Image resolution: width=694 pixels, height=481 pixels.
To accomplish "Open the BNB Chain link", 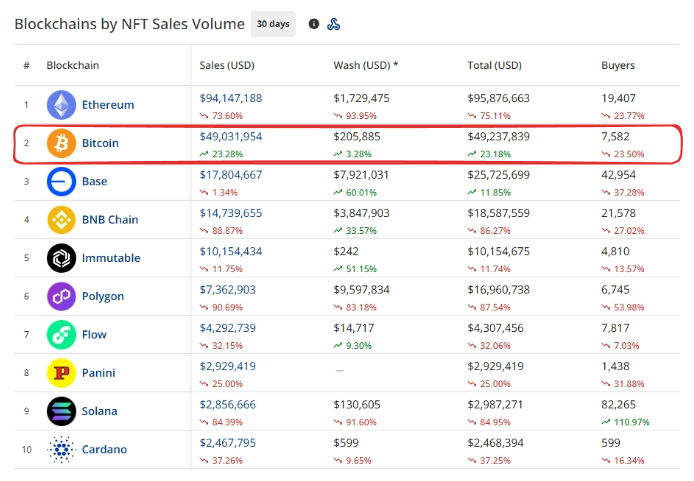I will [110, 219].
